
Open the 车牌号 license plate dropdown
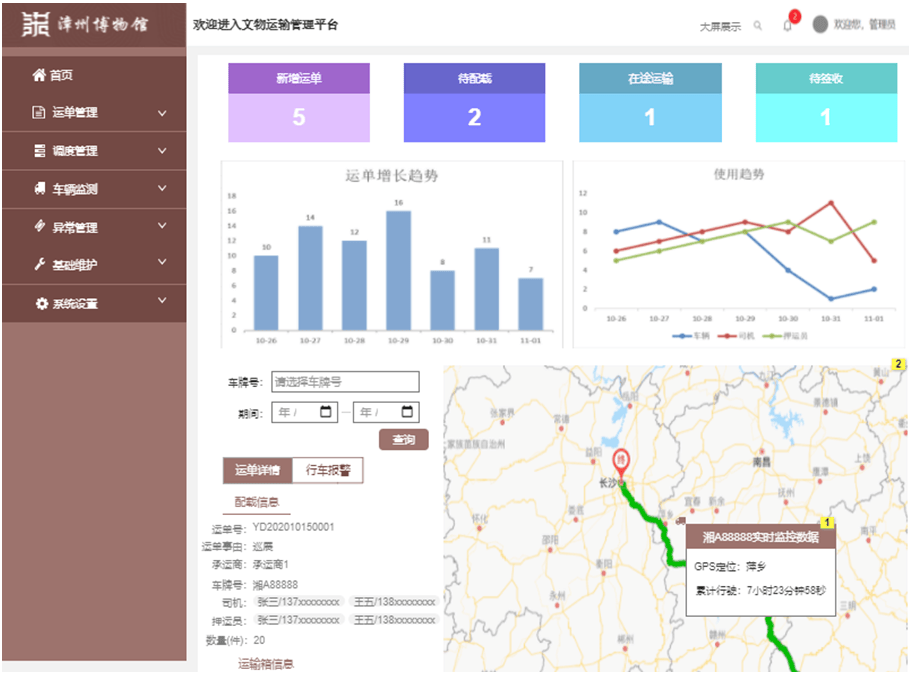[345, 381]
